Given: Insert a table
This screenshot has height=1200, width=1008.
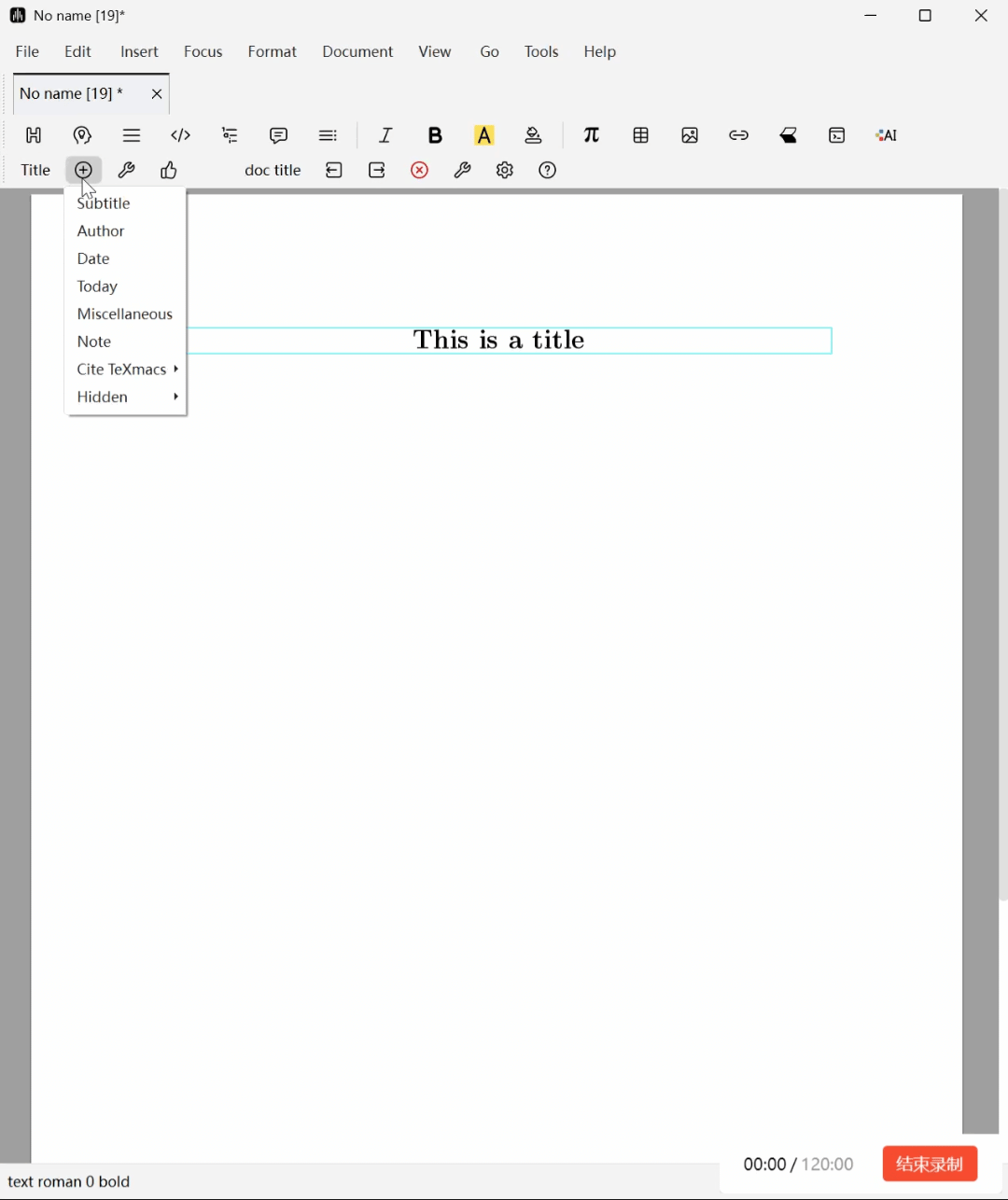Looking at the screenshot, I should [x=641, y=135].
